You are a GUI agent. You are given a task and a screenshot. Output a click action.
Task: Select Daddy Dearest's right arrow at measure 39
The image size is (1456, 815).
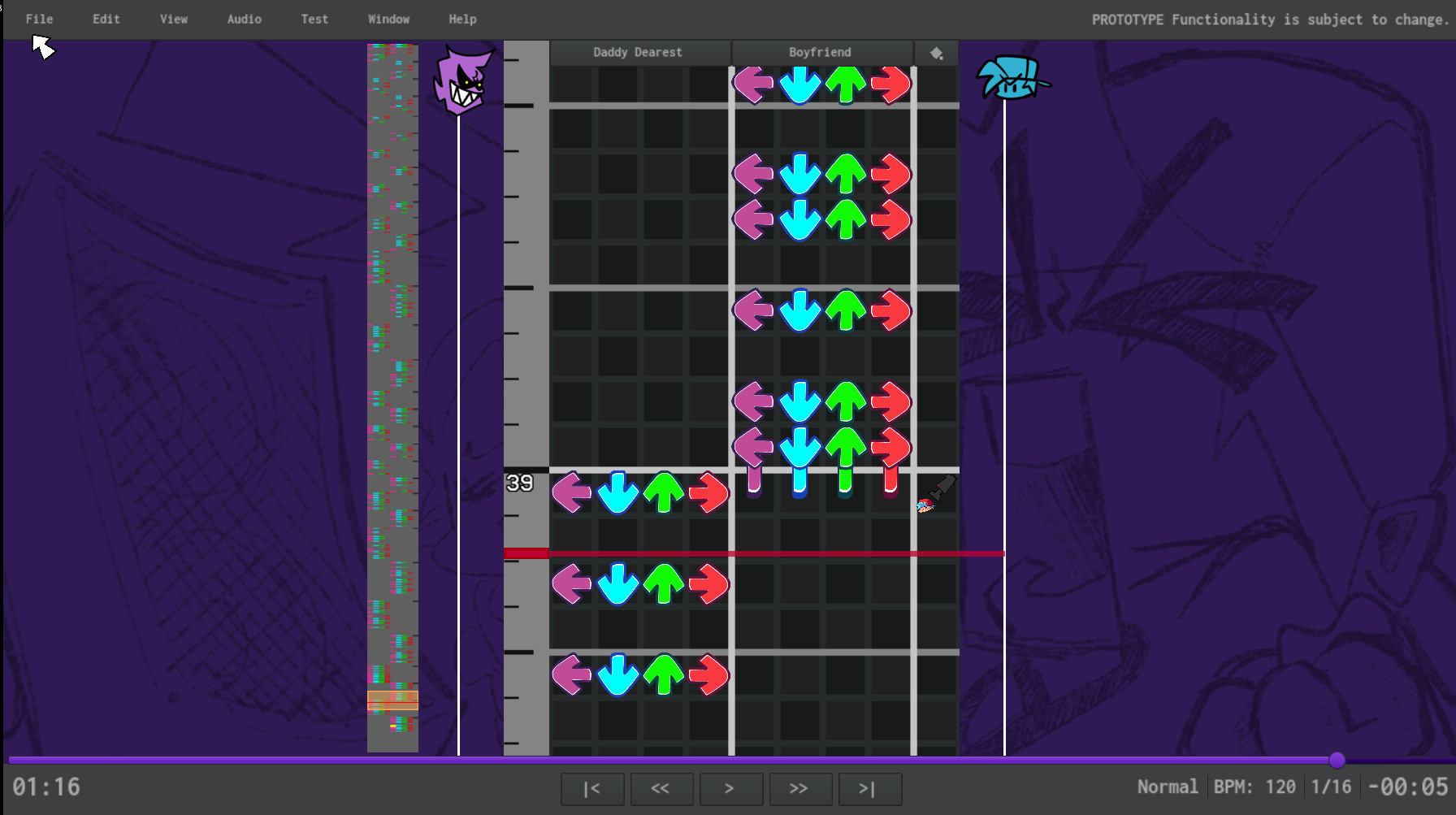point(709,492)
